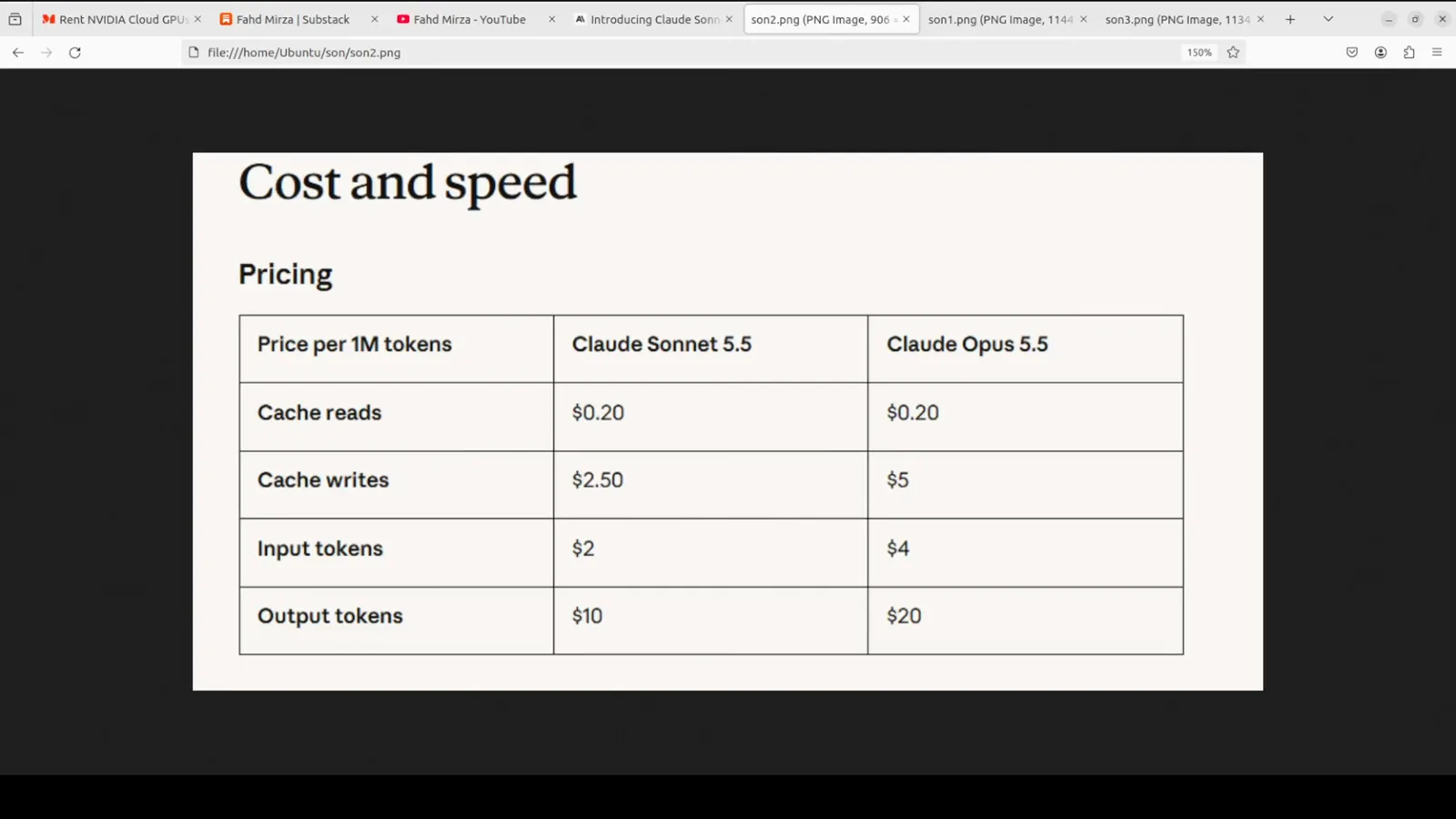The height and width of the screenshot is (819, 1456).
Task: Click the $2.50 cache writes value
Action: 598,480
